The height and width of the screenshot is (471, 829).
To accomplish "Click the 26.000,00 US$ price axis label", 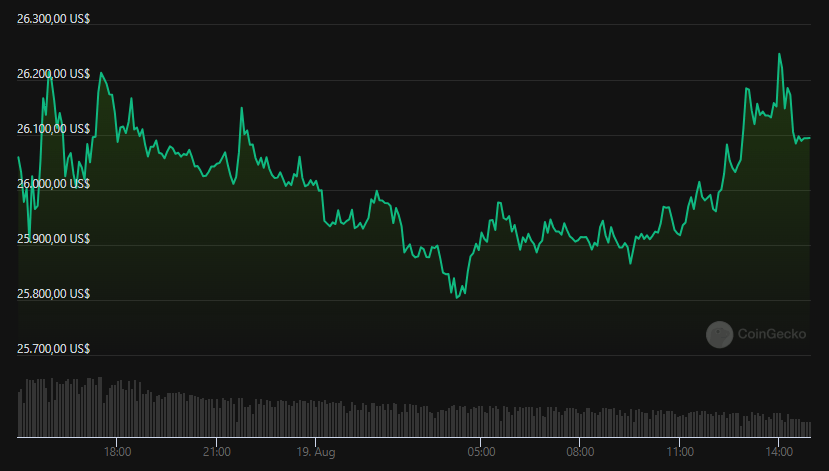I will pyautogui.click(x=53, y=184).
